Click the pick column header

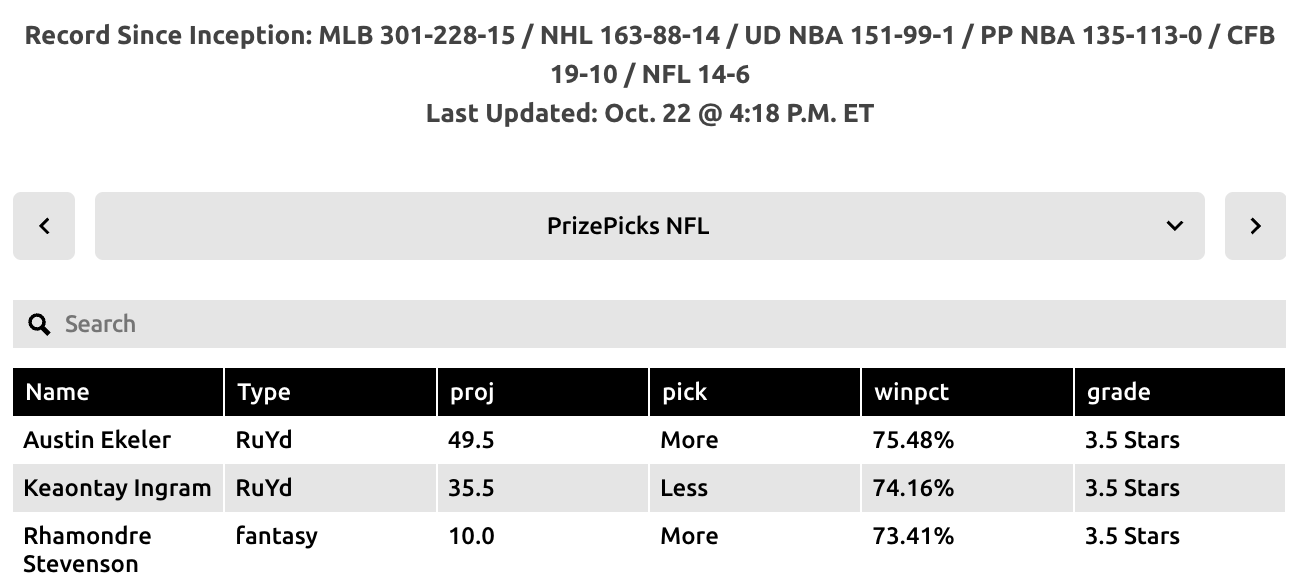click(x=683, y=391)
